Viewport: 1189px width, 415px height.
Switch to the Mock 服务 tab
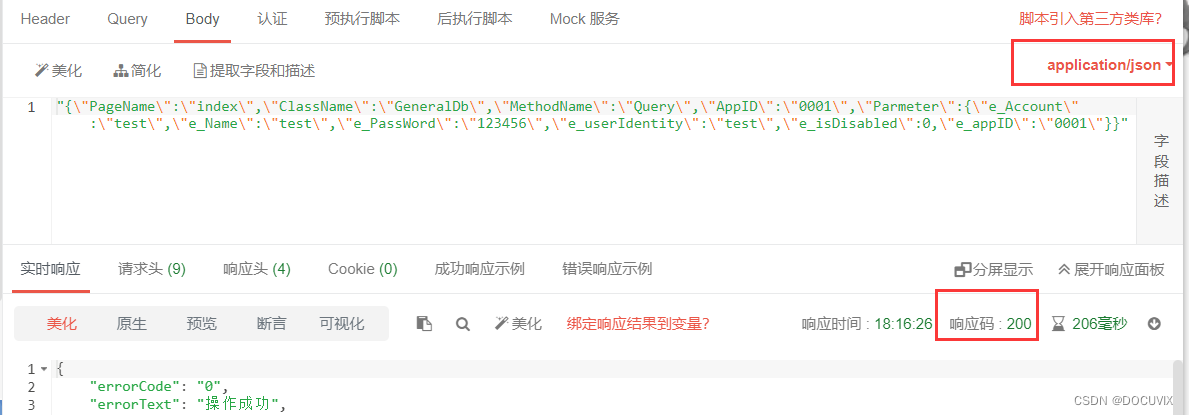585,19
